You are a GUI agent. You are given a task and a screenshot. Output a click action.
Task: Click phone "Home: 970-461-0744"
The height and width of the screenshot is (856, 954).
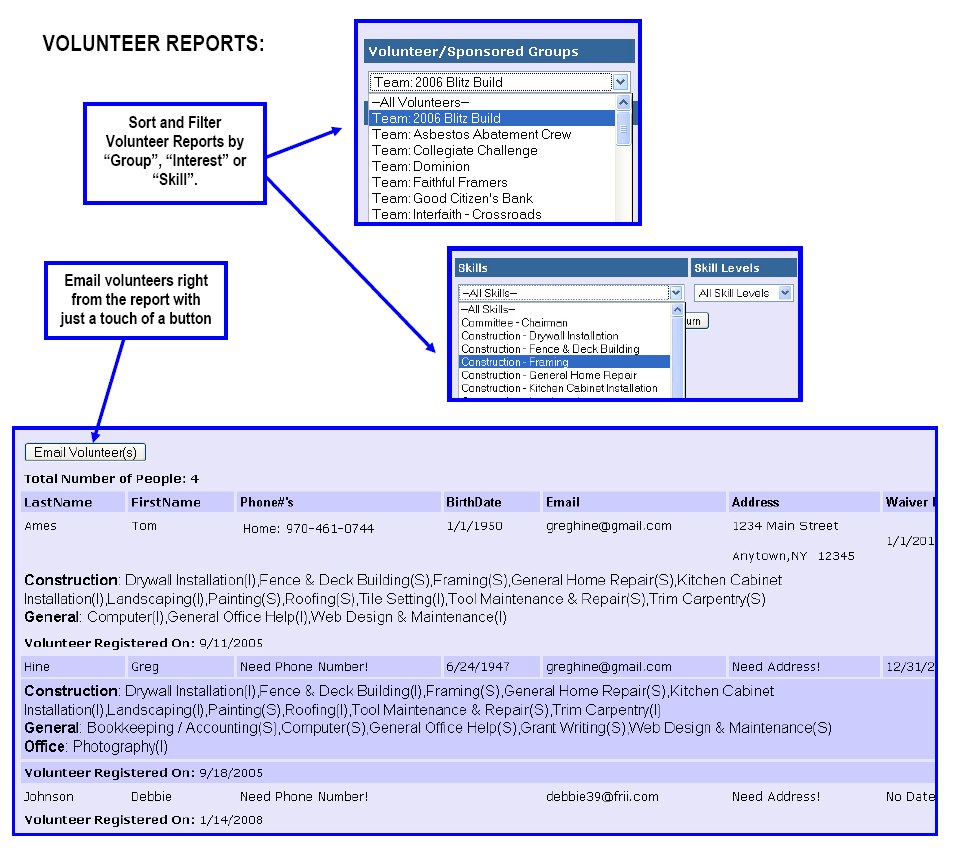pyautogui.click(x=308, y=529)
